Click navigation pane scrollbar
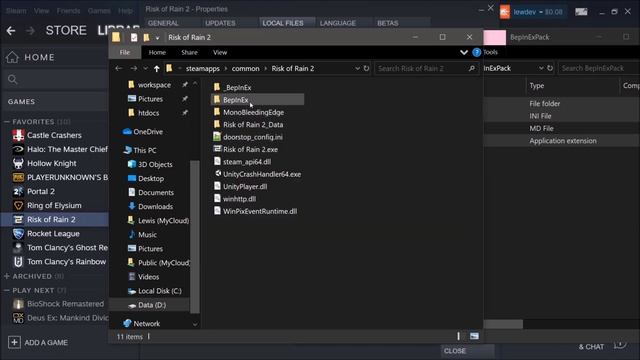Screen dimensions: 640x360 click(x=195, y=236)
